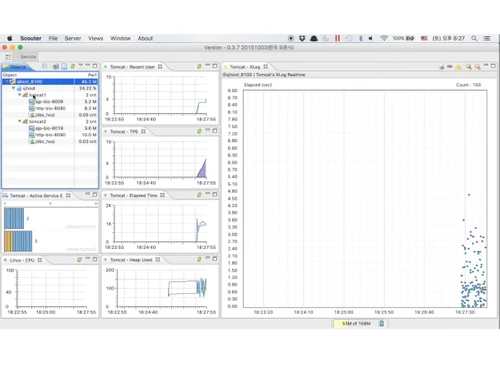The width and height of the screenshot is (500, 375).
Task: Open the About menu
Action: pos(145,38)
